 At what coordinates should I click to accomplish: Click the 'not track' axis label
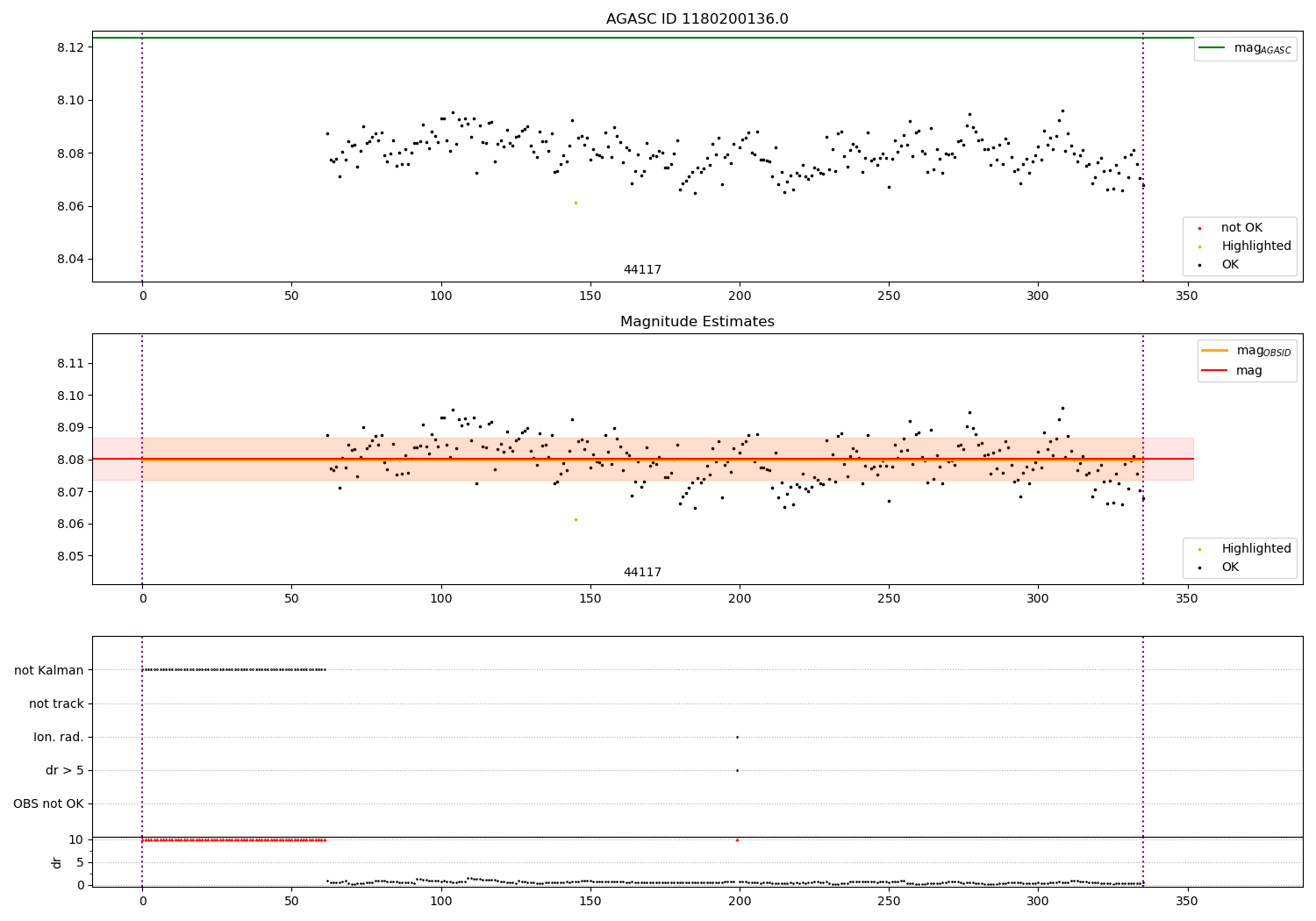pyautogui.click(x=56, y=704)
